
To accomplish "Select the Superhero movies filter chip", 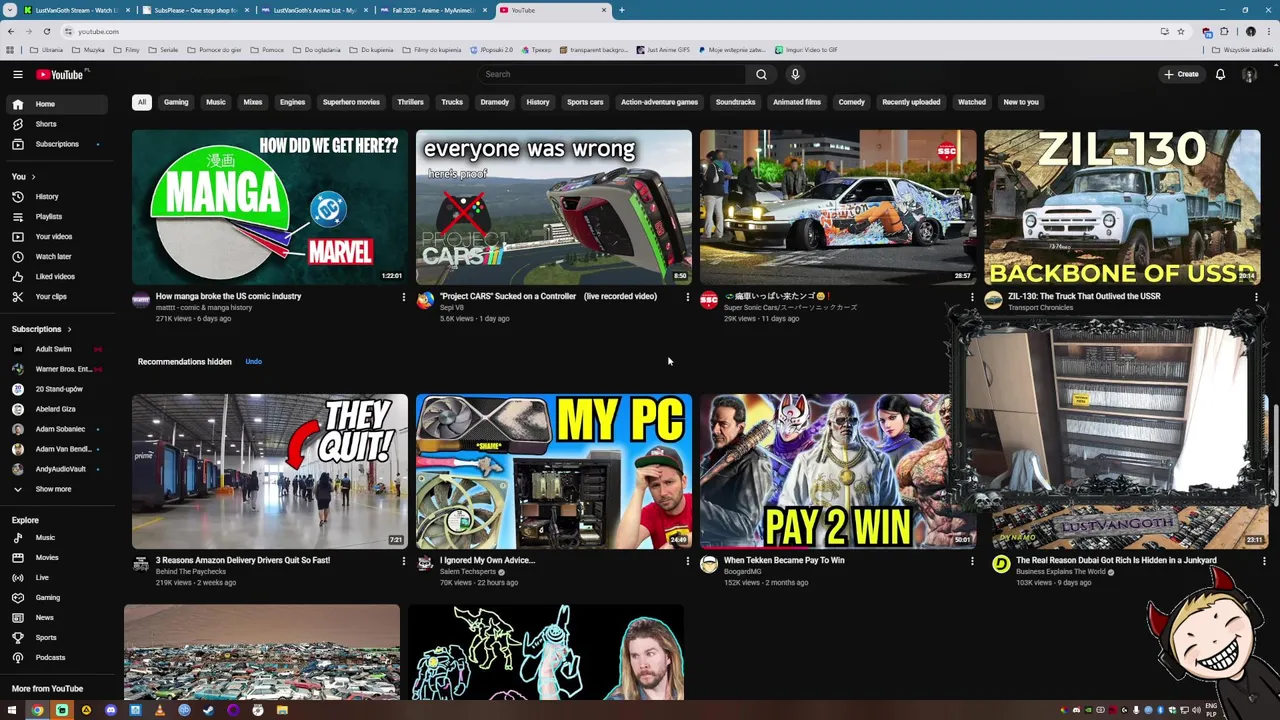I will pos(351,102).
